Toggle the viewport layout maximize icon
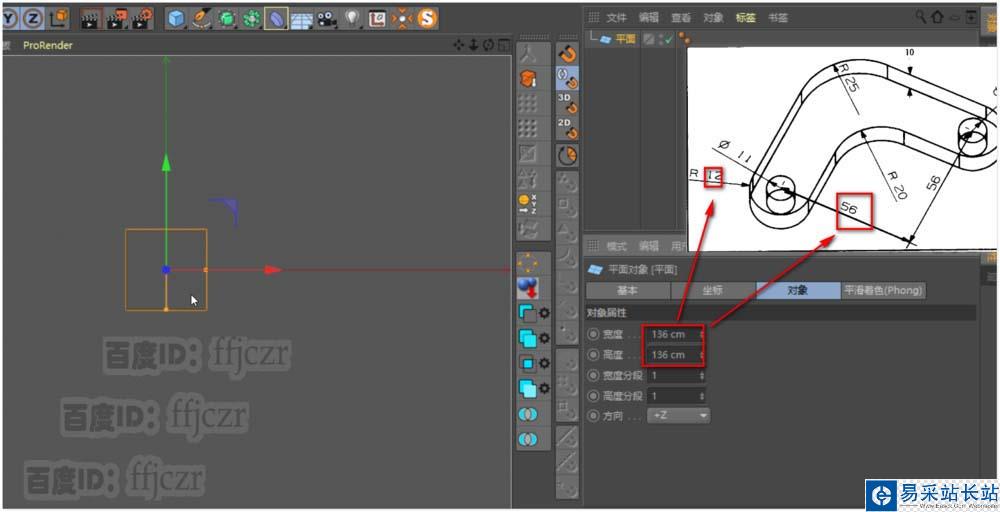Viewport: 1000px width, 512px height. click(x=504, y=45)
